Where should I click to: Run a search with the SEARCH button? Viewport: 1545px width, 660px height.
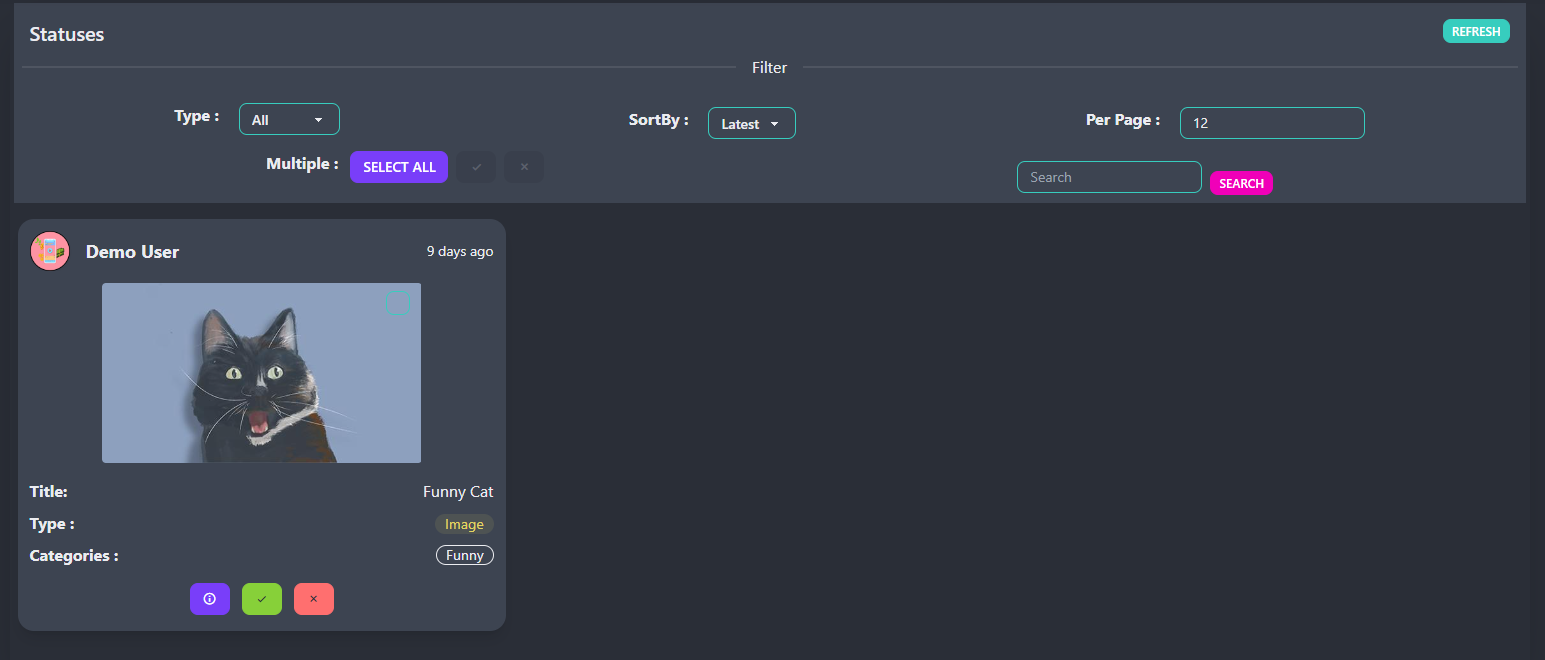1241,183
